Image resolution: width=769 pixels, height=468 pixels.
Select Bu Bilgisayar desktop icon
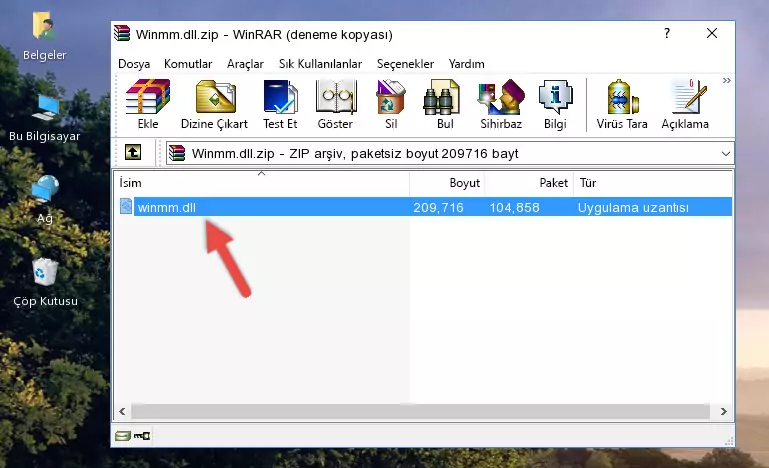(x=44, y=118)
